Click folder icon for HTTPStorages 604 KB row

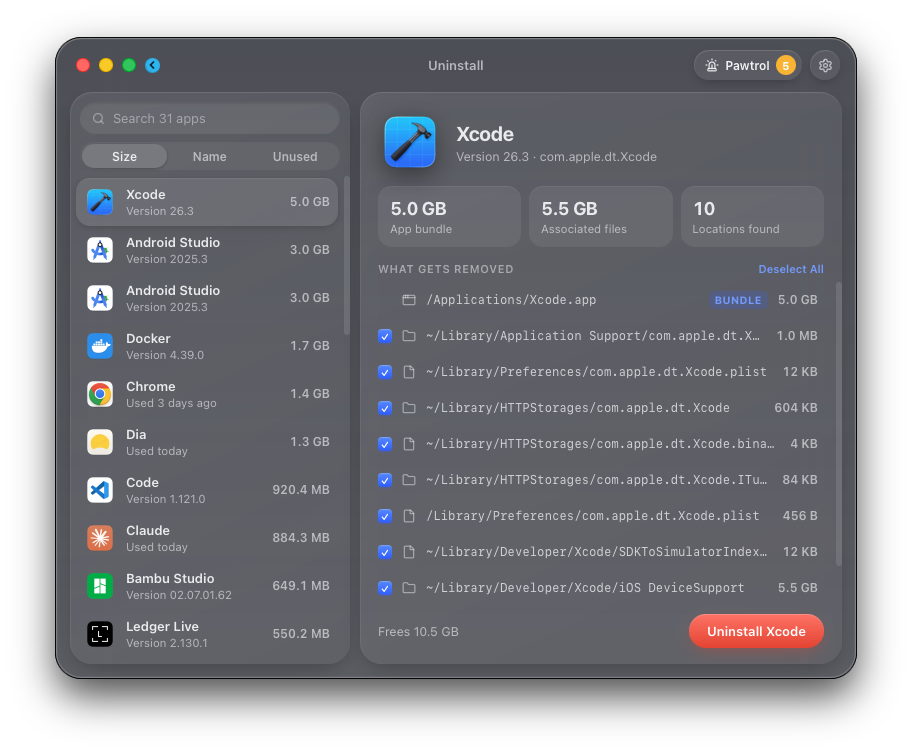[x=409, y=408]
